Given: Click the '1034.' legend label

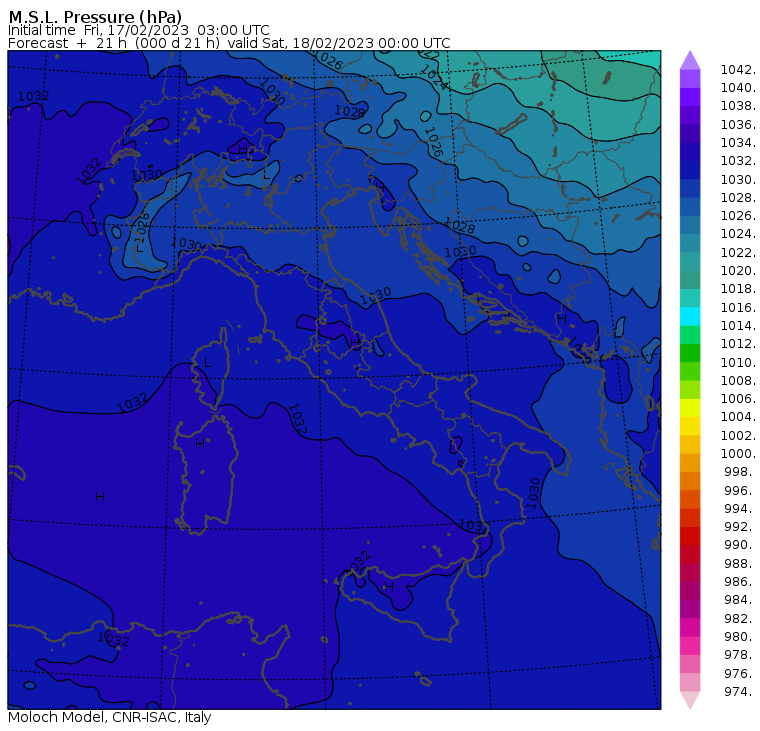Looking at the screenshot, I should pyautogui.click(x=738, y=143).
